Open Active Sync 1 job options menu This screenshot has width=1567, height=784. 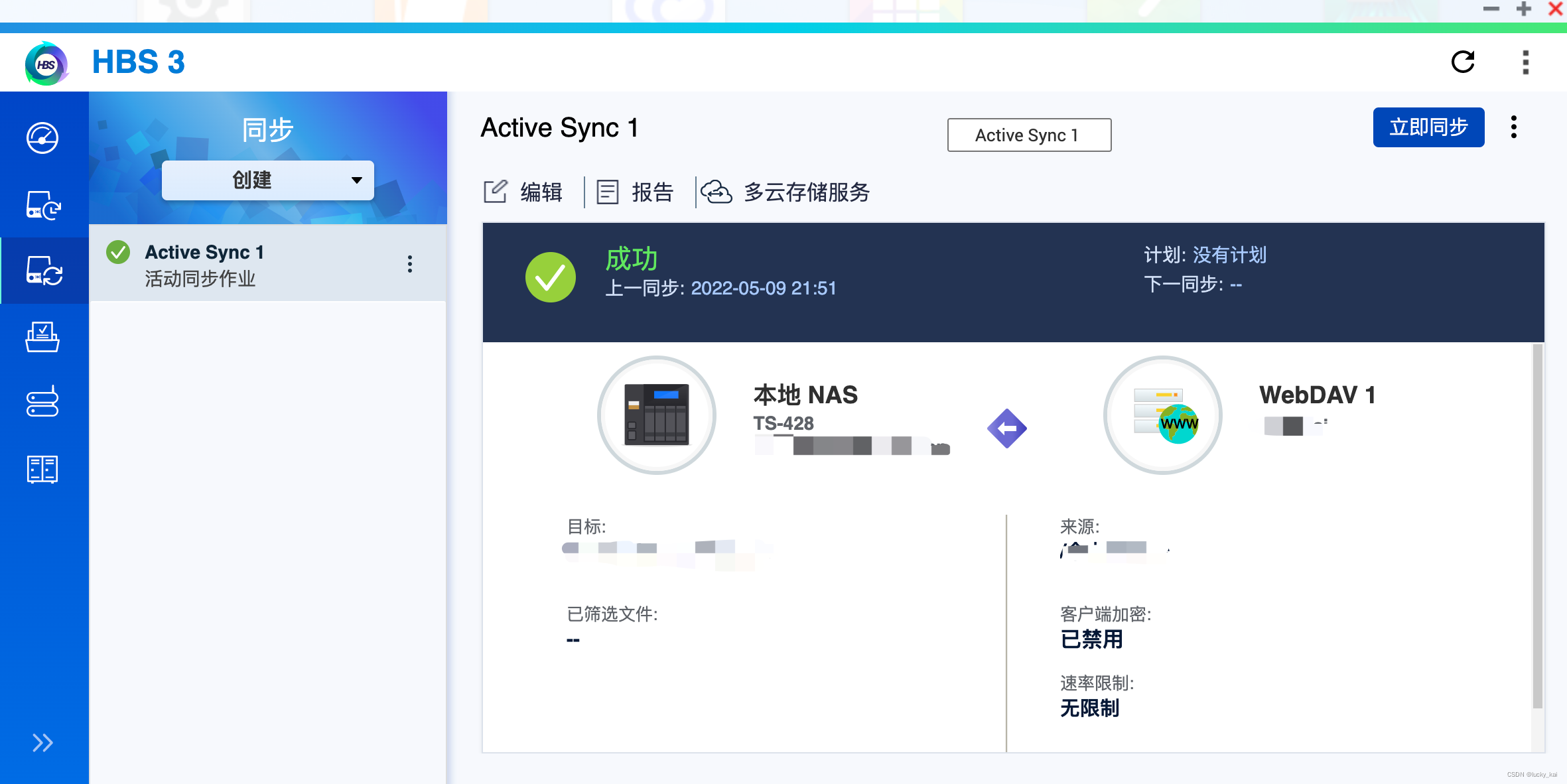click(410, 264)
